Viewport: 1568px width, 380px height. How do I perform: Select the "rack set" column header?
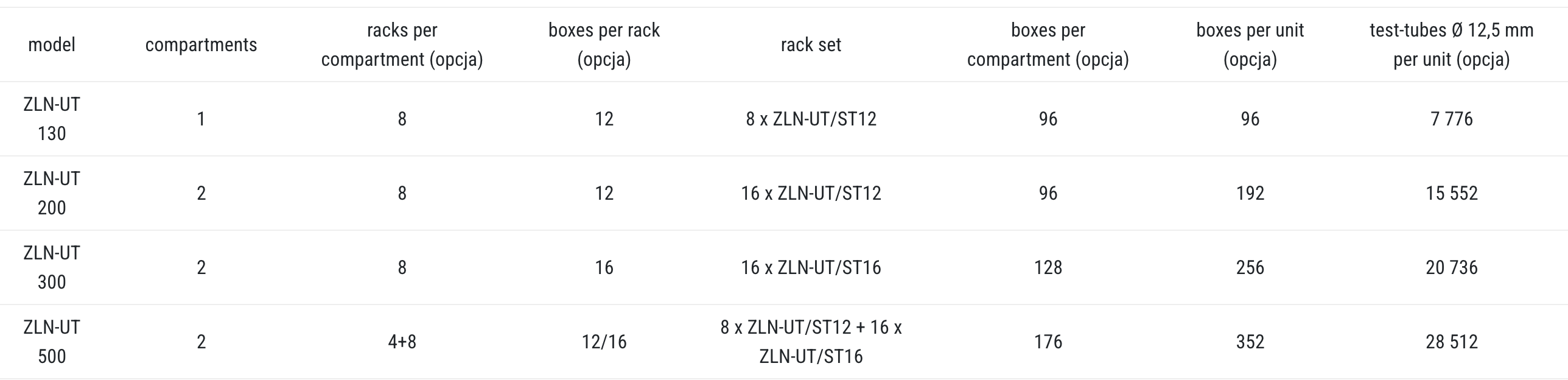coord(811,44)
